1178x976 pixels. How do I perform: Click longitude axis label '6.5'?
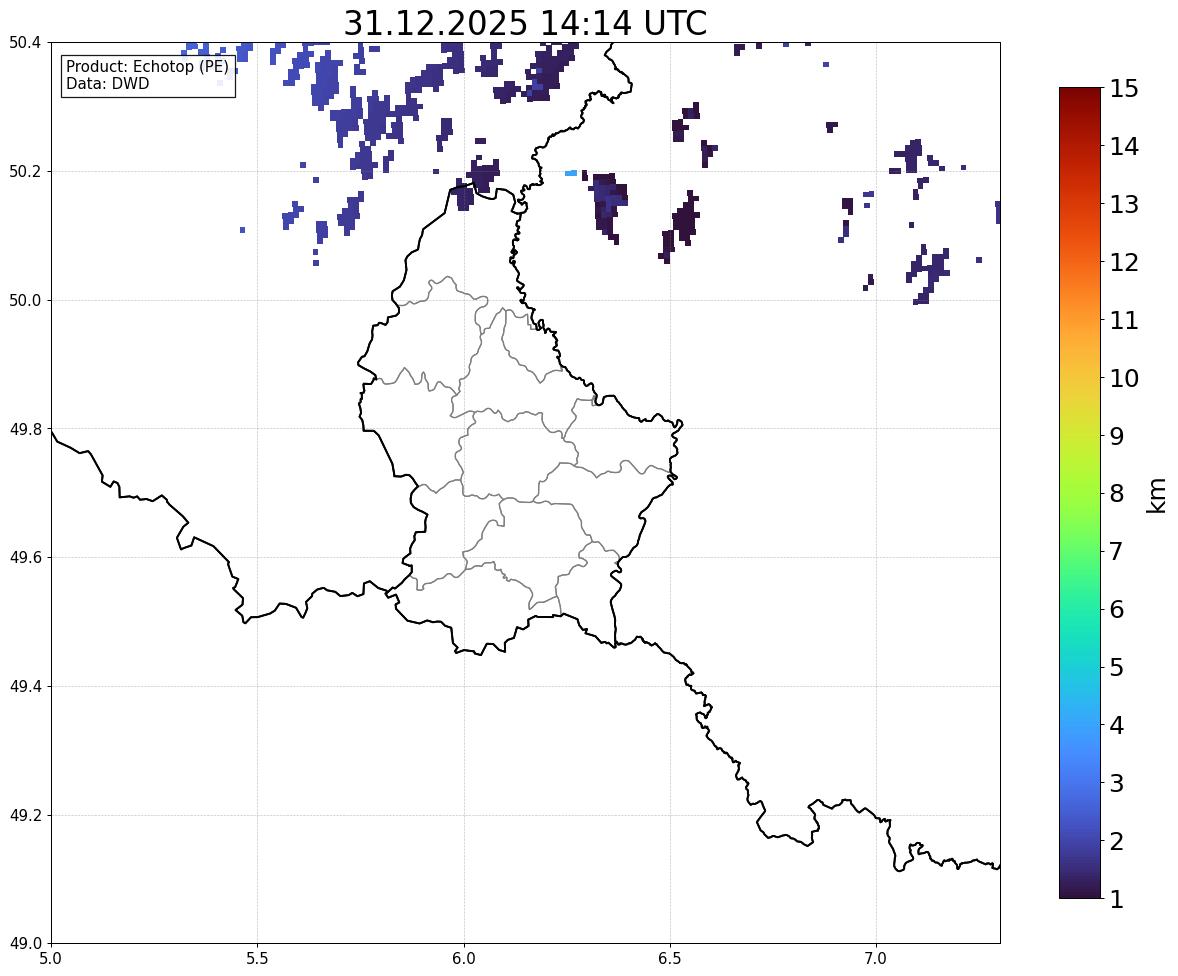(670, 959)
